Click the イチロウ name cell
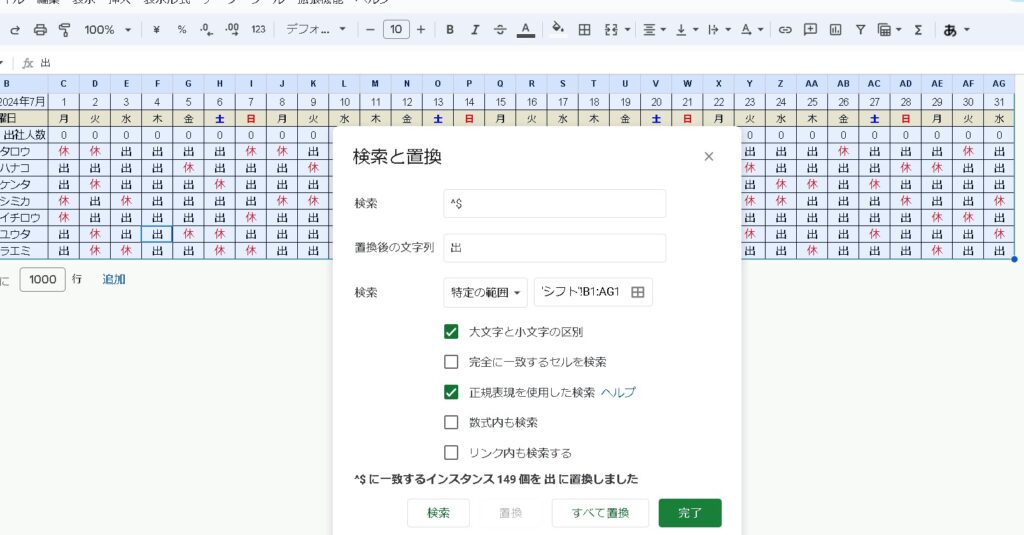Screen dimensions: 1024x535 (24, 217)
